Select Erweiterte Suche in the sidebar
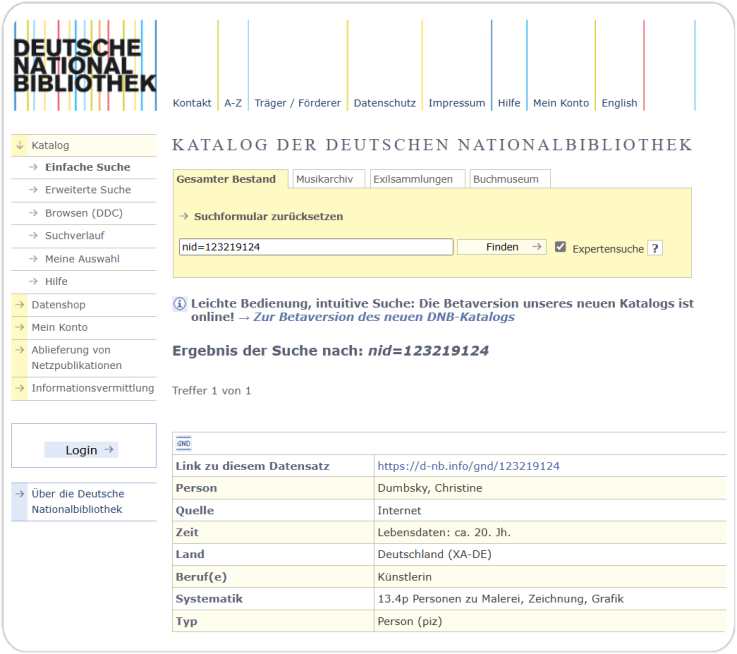Viewport: 737px width, 654px height. [x=88, y=190]
